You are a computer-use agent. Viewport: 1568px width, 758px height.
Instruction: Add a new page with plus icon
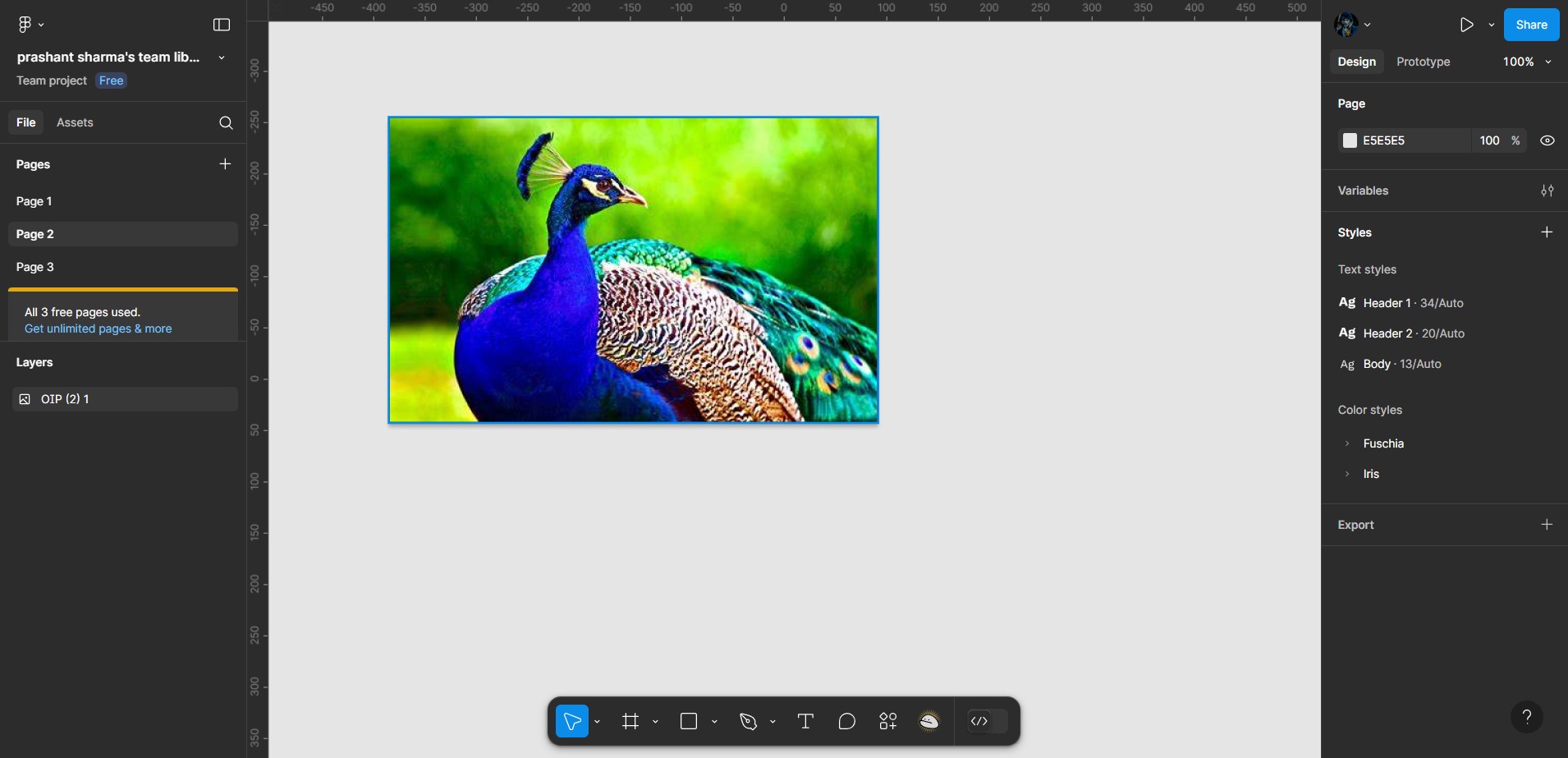[x=225, y=164]
